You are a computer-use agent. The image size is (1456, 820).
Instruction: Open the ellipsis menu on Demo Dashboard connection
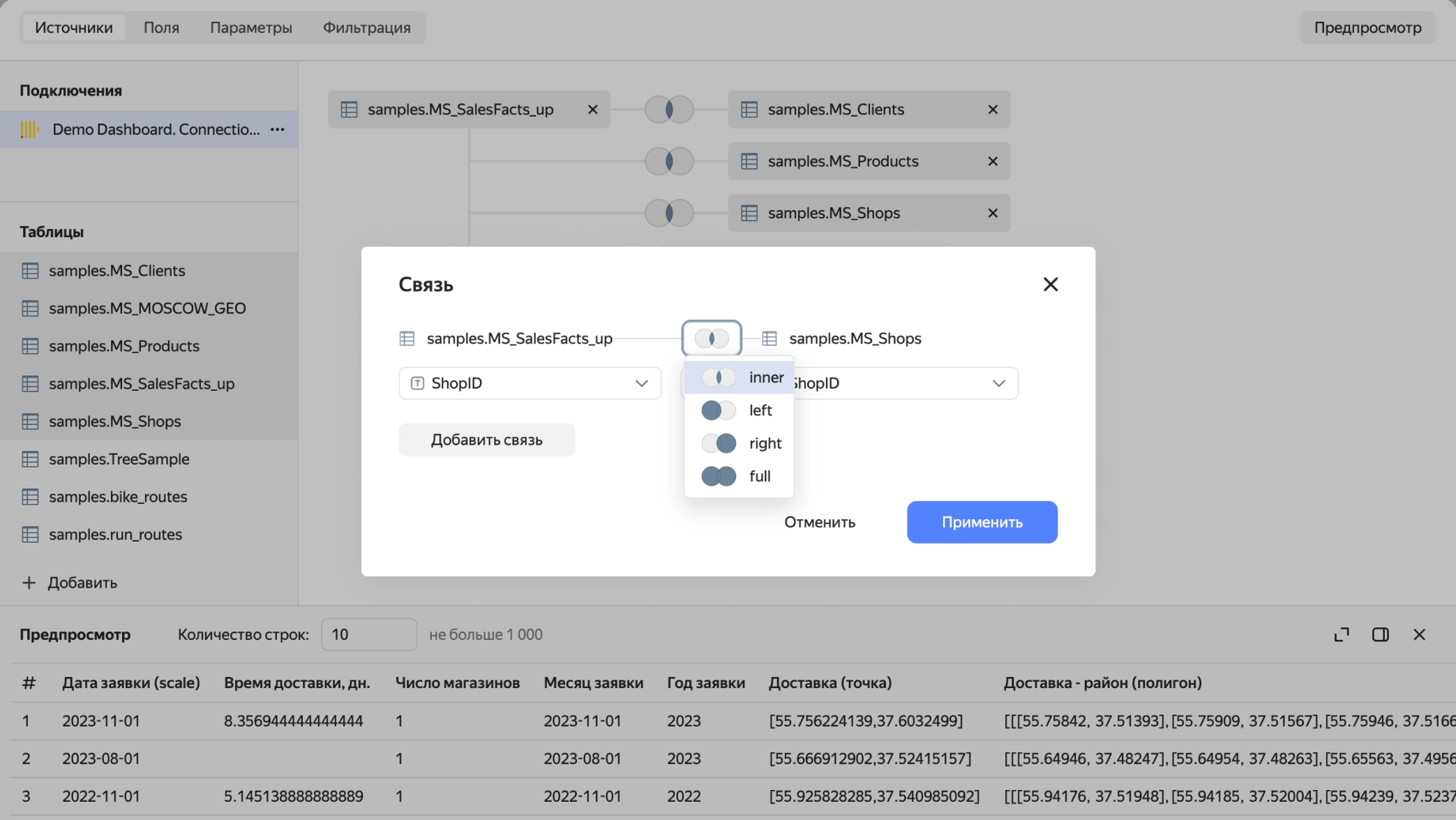tap(277, 129)
